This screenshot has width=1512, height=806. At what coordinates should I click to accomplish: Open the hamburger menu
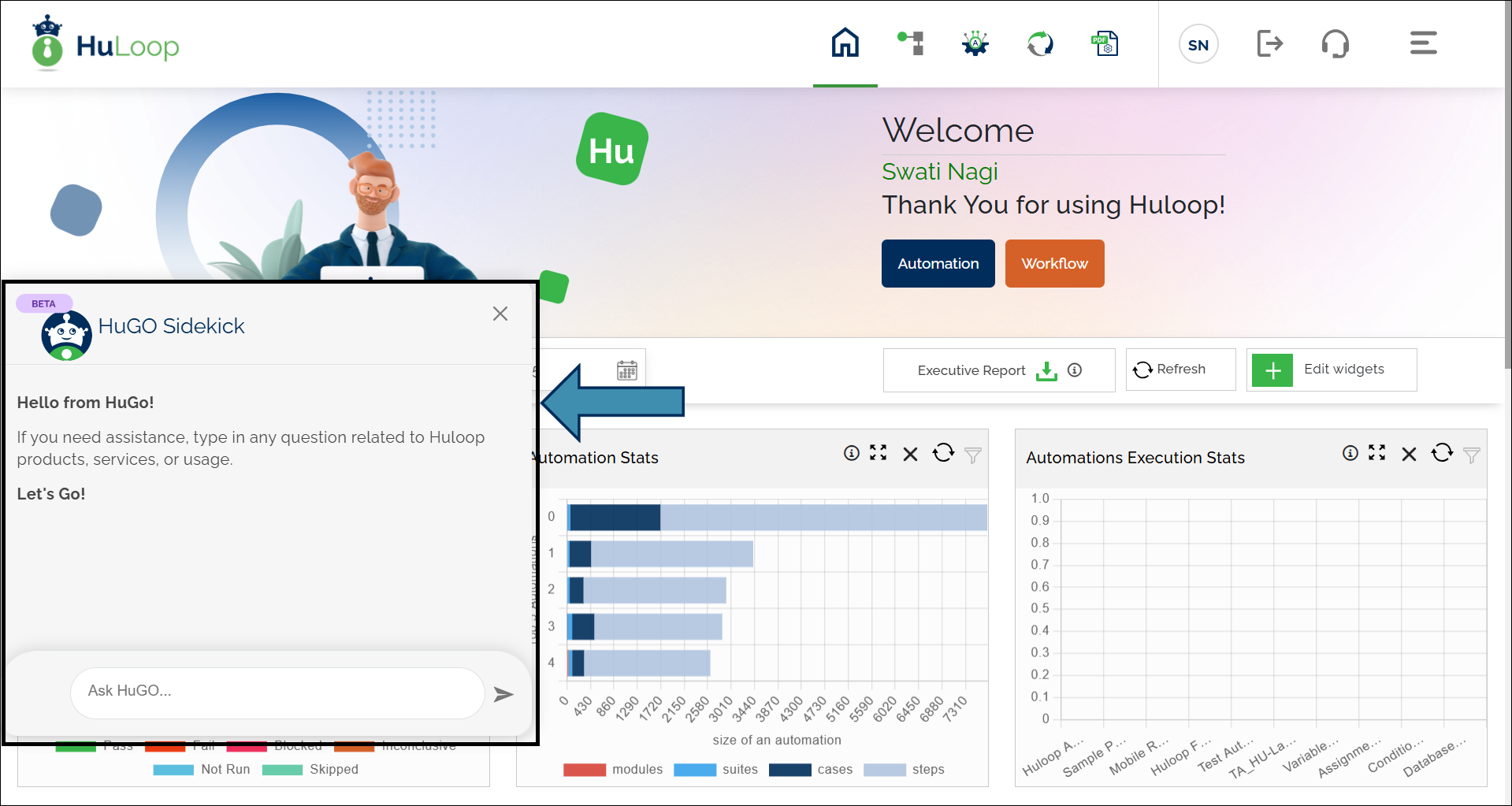[1424, 43]
